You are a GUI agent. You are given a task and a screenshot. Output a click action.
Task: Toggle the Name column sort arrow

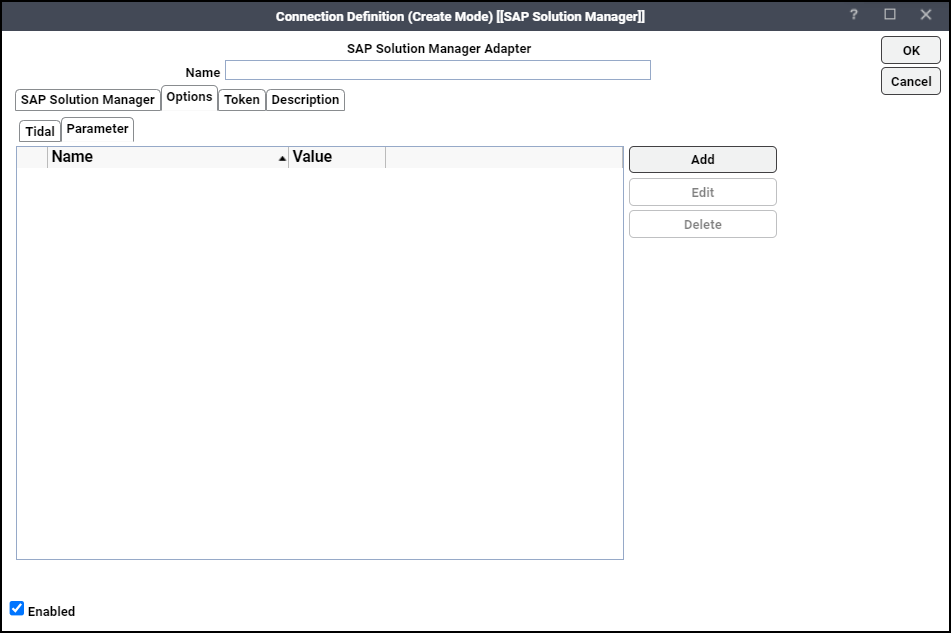(x=282, y=158)
